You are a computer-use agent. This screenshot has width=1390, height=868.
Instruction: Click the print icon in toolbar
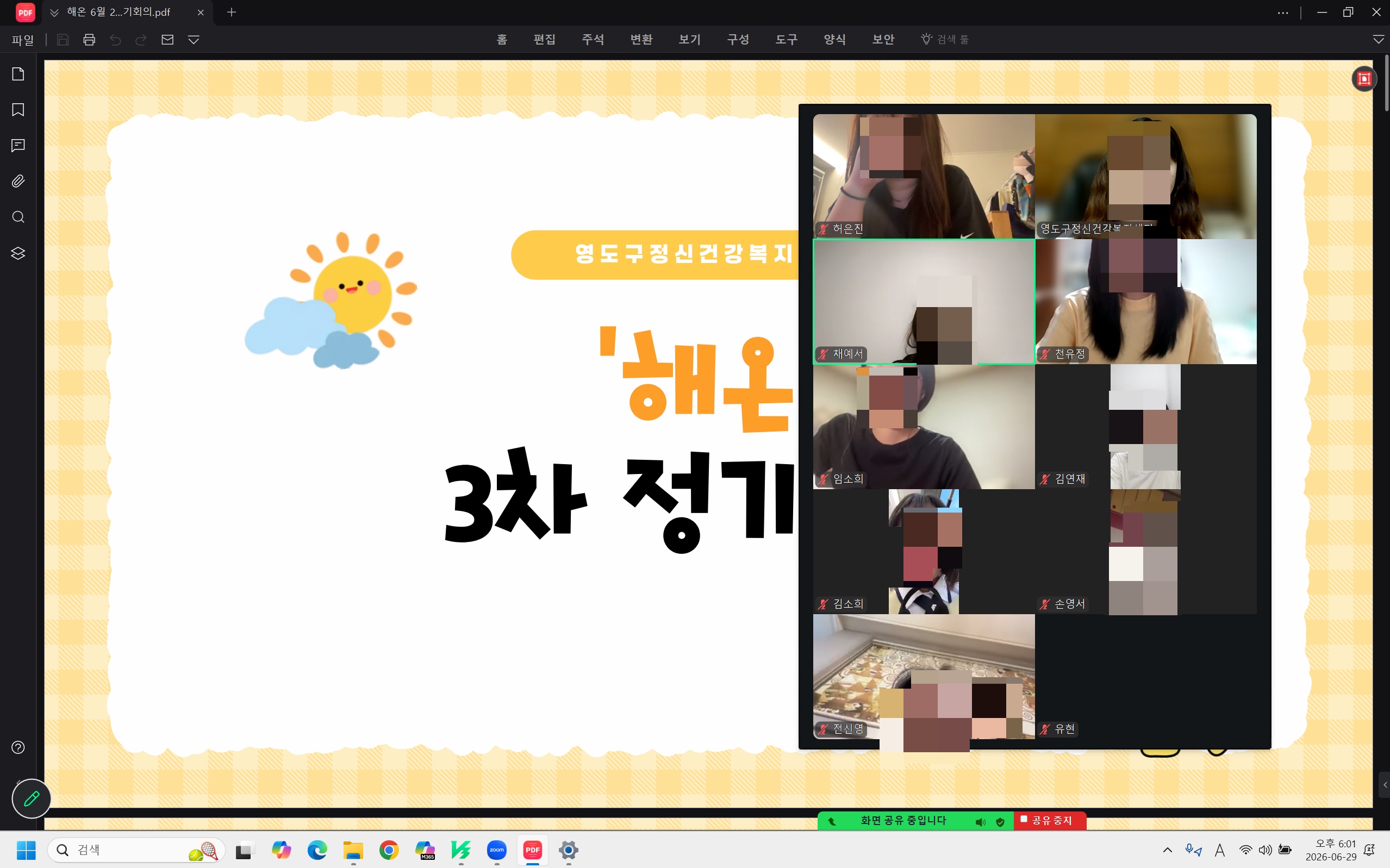89,40
